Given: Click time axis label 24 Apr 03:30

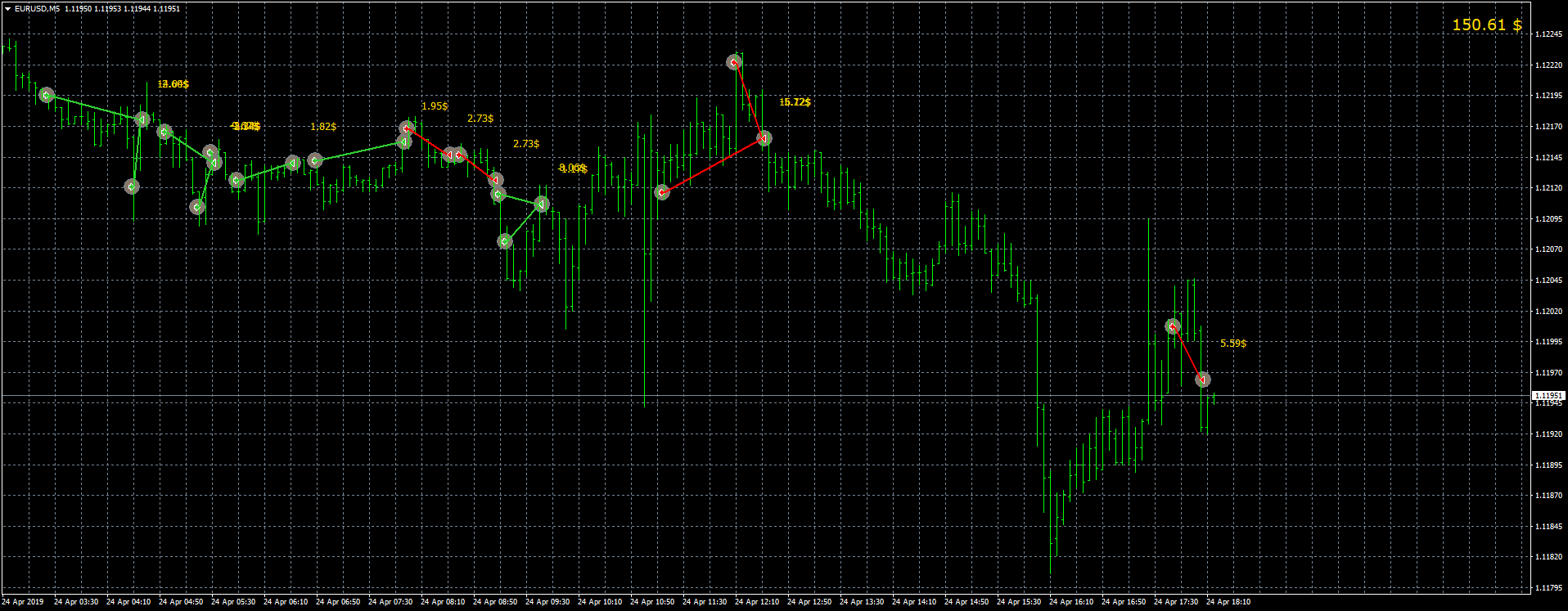Looking at the screenshot, I should point(76,602).
